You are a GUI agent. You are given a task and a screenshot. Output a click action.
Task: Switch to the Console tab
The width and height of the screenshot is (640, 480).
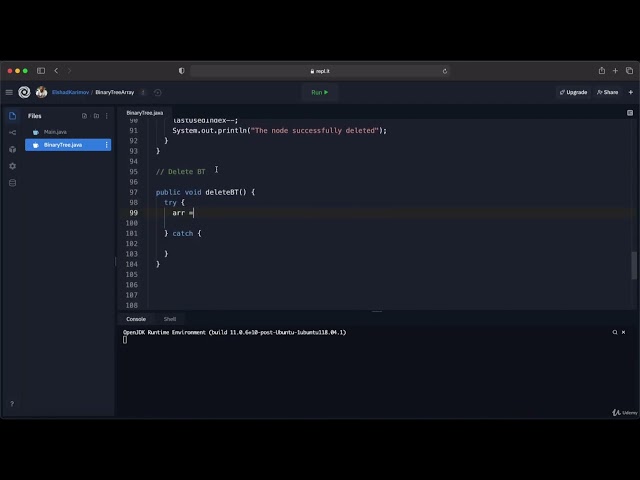click(136, 319)
